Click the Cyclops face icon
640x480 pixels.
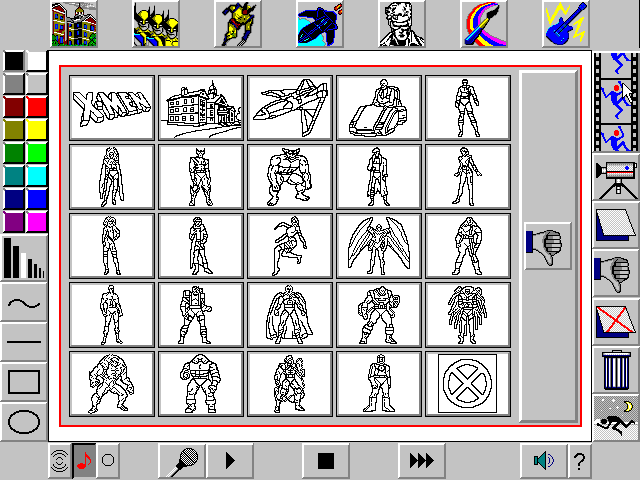[402, 24]
